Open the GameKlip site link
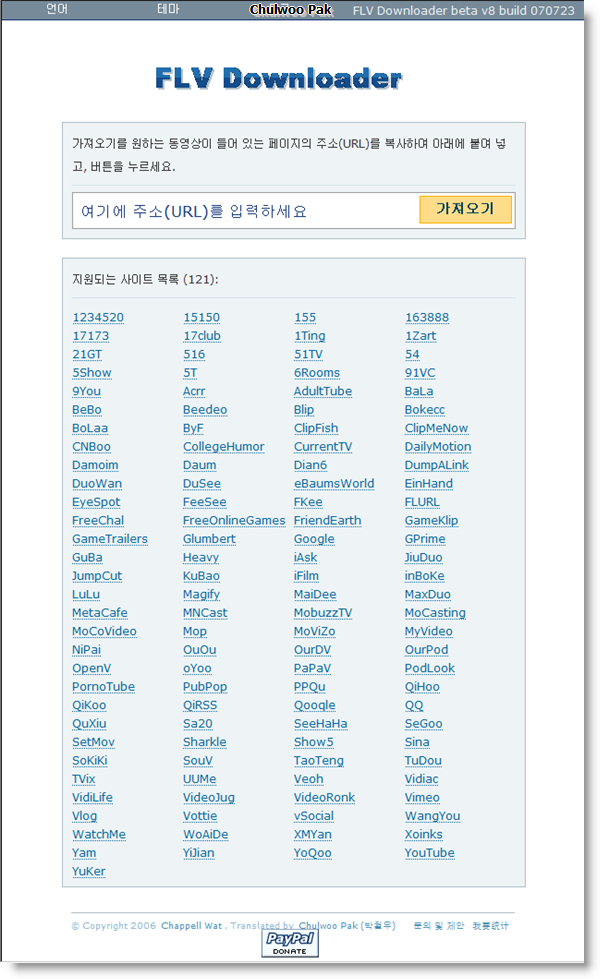Image resolution: width=600 pixels, height=979 pixels. (x=431, y=520)
